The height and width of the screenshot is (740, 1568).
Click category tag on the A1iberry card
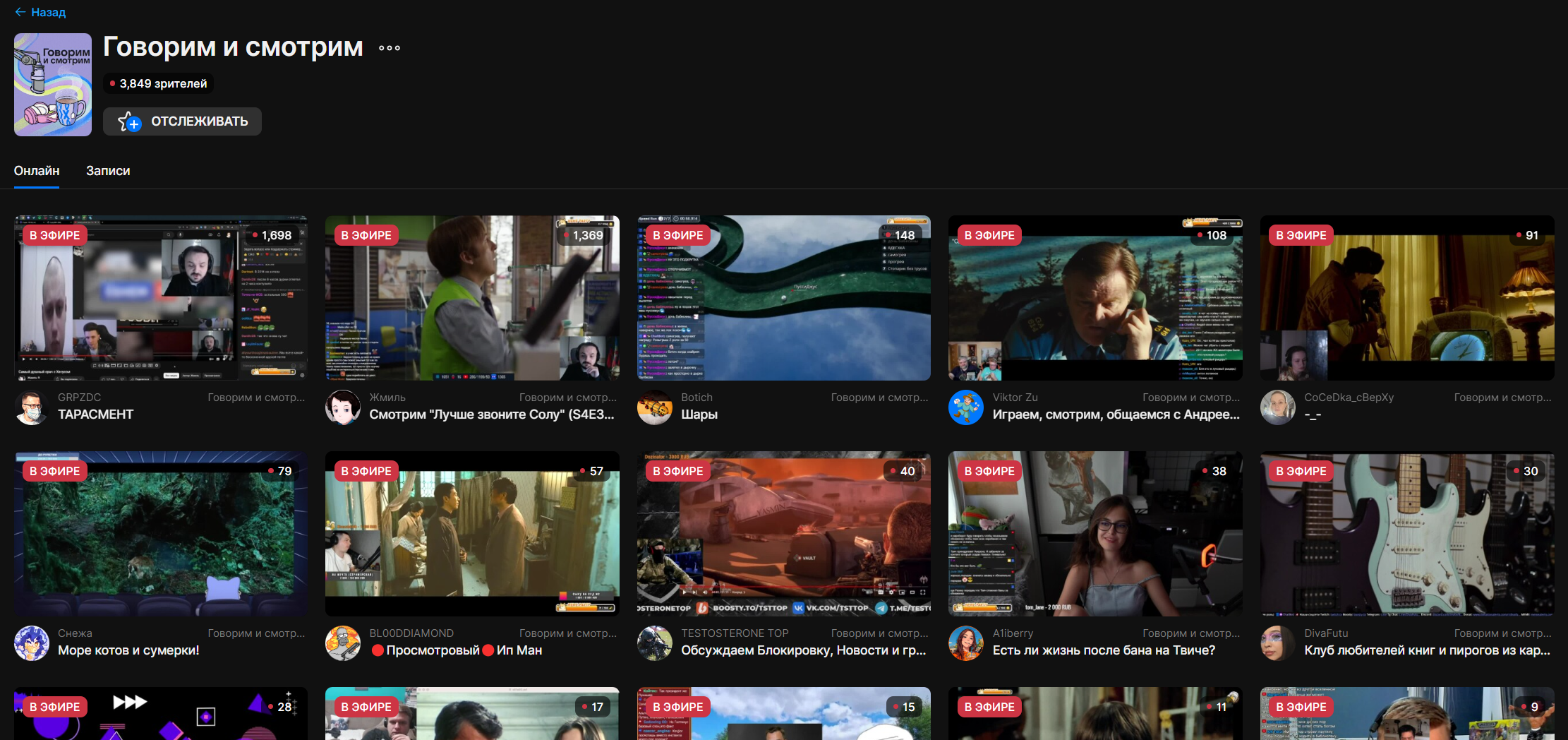coord(1191,633)
